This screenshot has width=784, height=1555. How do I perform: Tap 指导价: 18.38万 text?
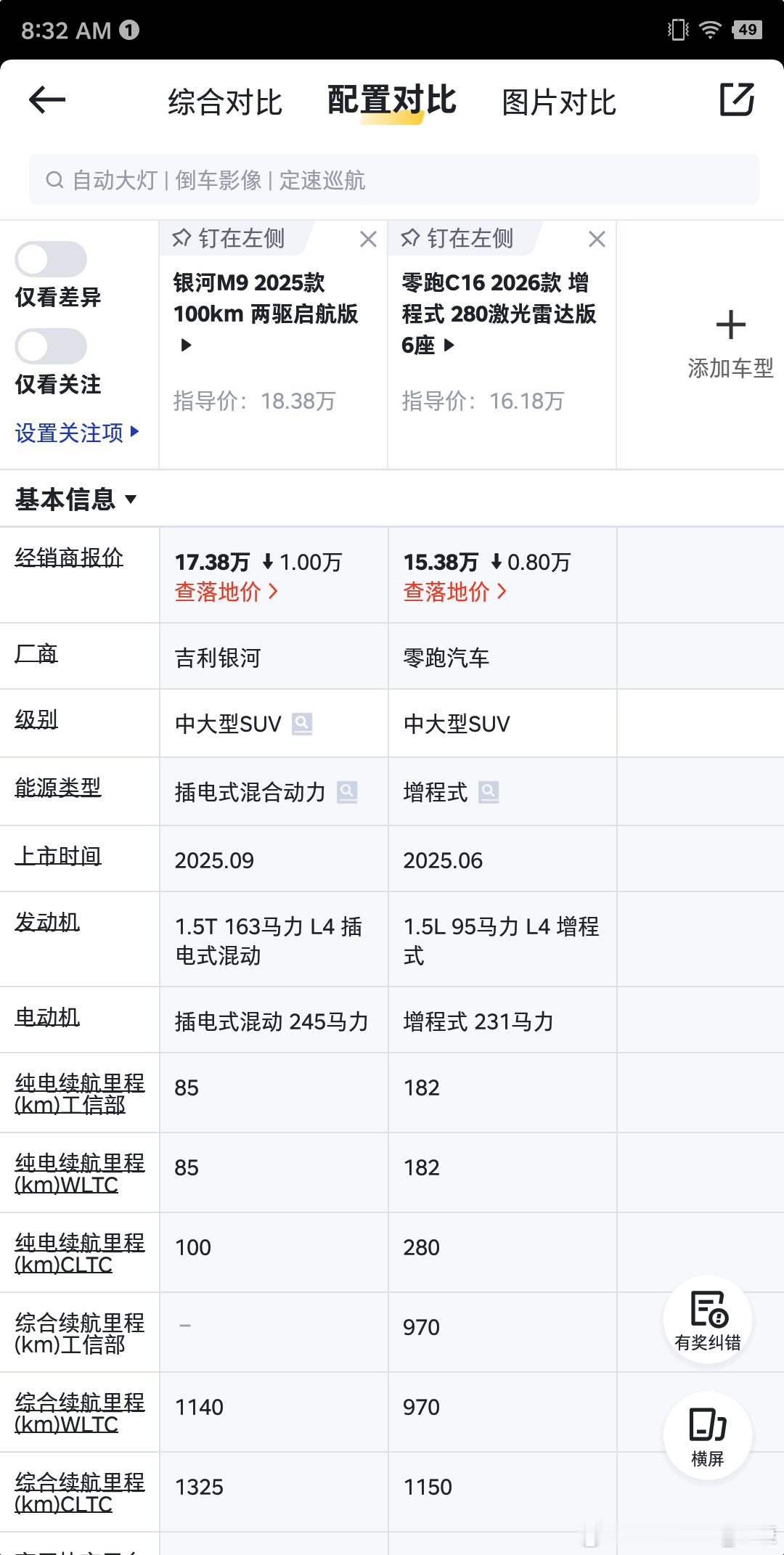click(x=254, y=401)
